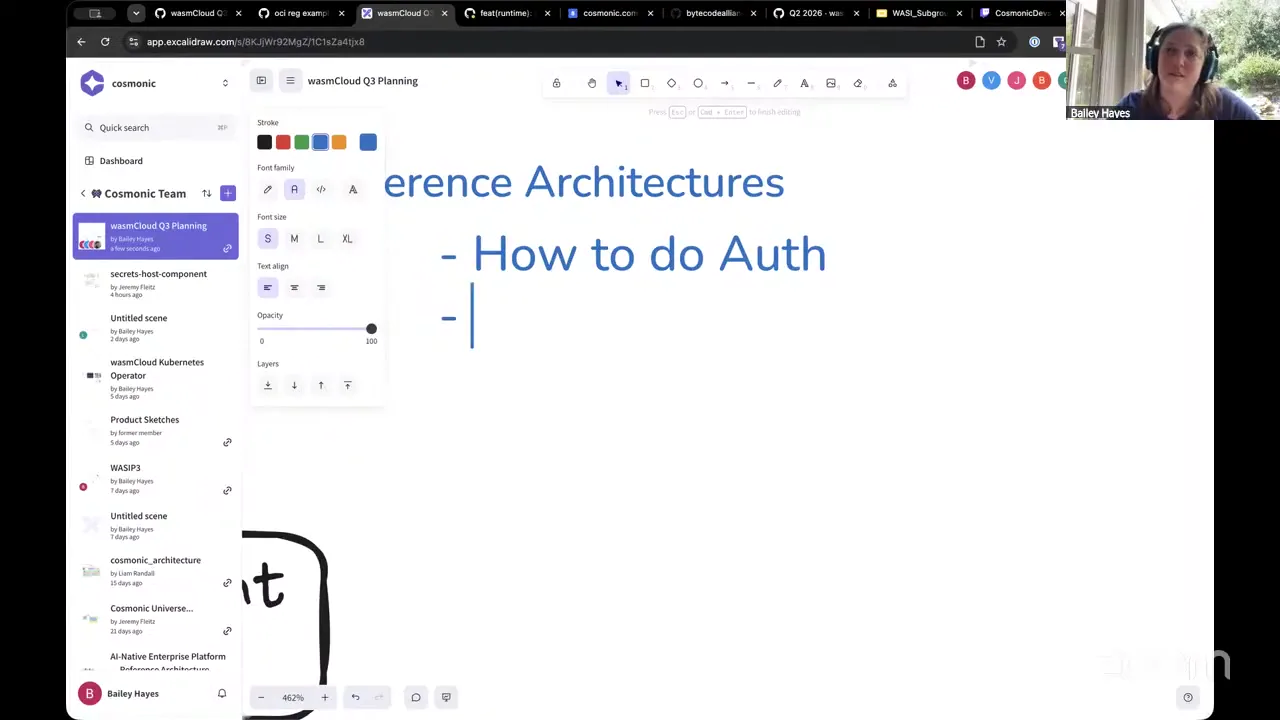
Task: Create a new scene with plus button
Action: [228, 193]
